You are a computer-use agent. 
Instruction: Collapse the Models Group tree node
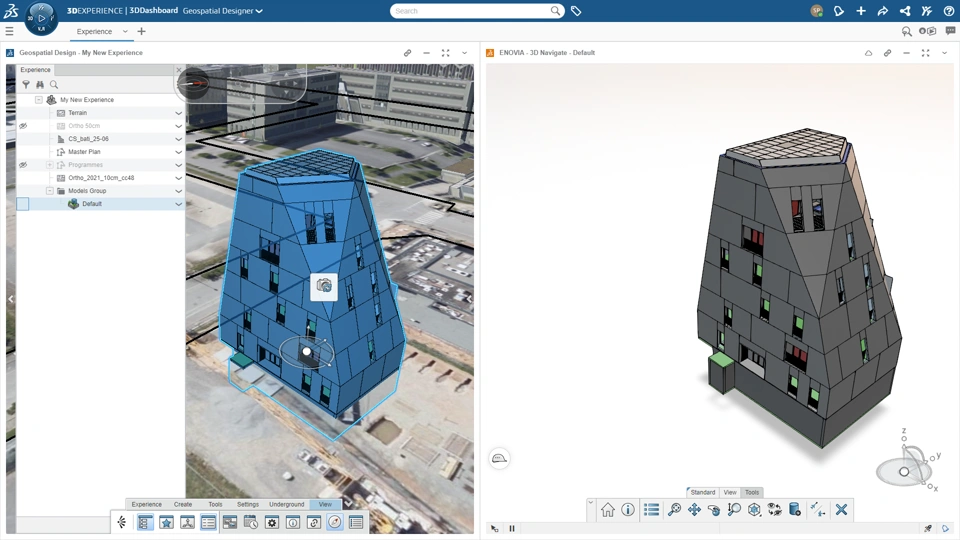point(50,191)
